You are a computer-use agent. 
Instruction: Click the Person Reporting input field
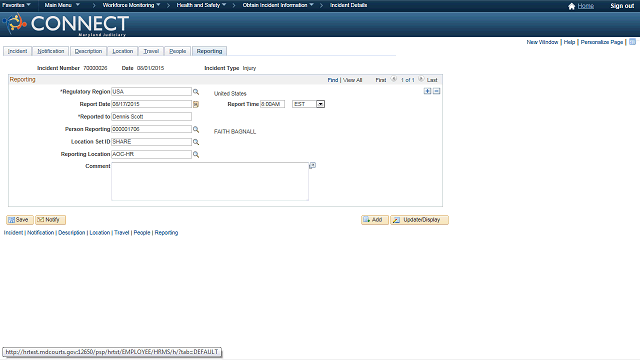151,129
